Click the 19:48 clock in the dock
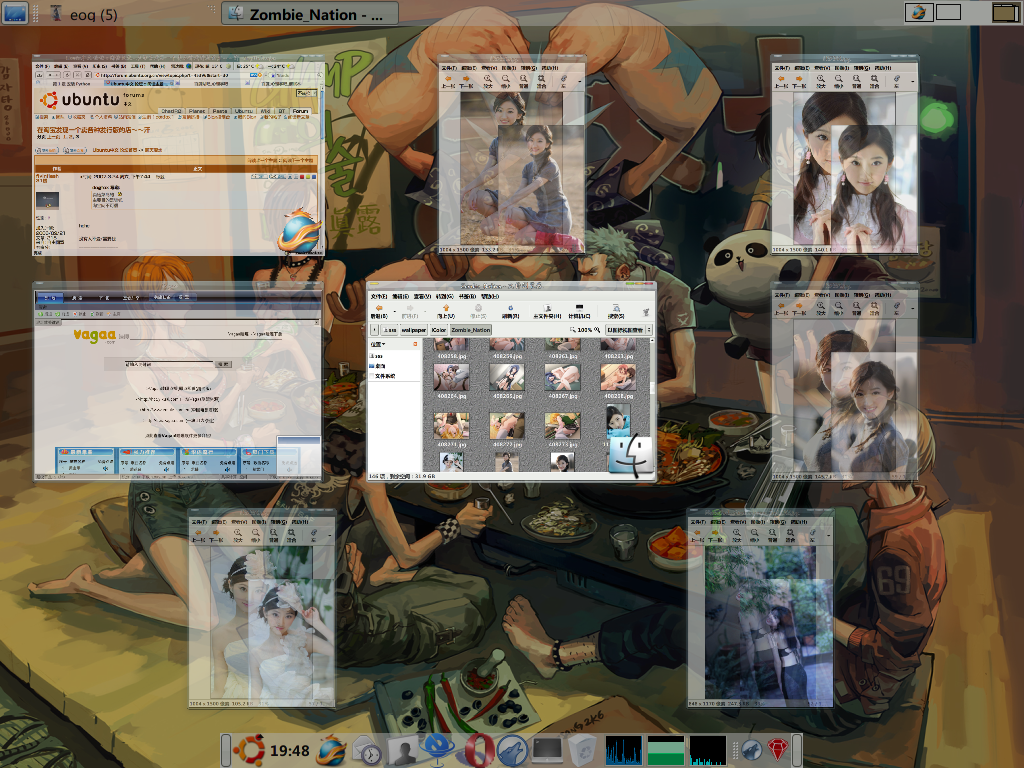 289,750
